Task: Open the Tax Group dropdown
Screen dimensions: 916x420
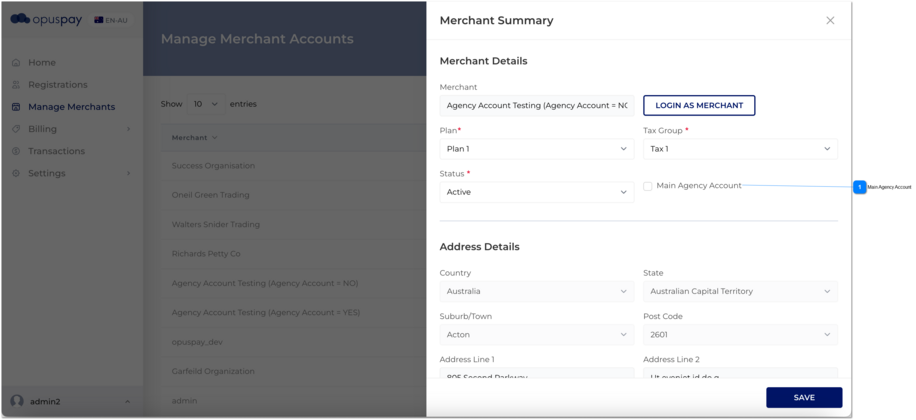Action: click(x=740, y=149)
